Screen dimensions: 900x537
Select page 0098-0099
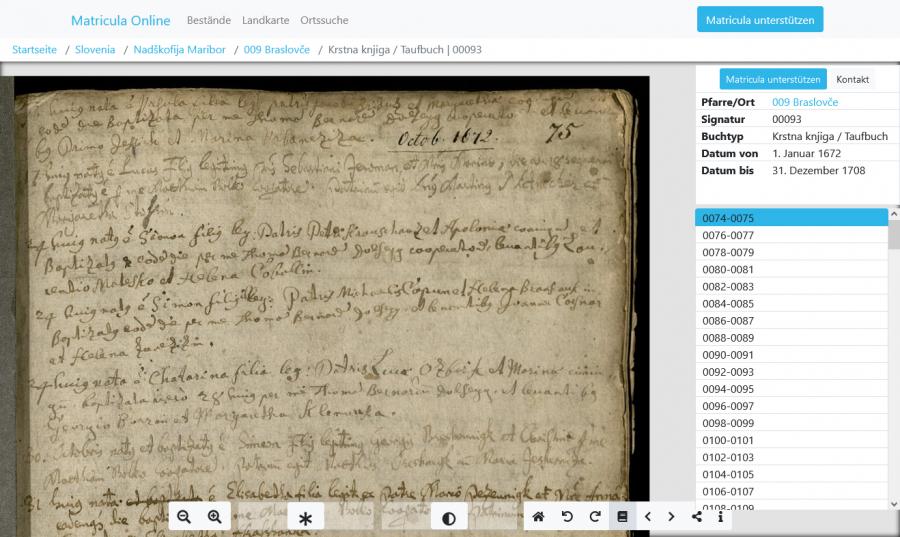pos(792,423)
